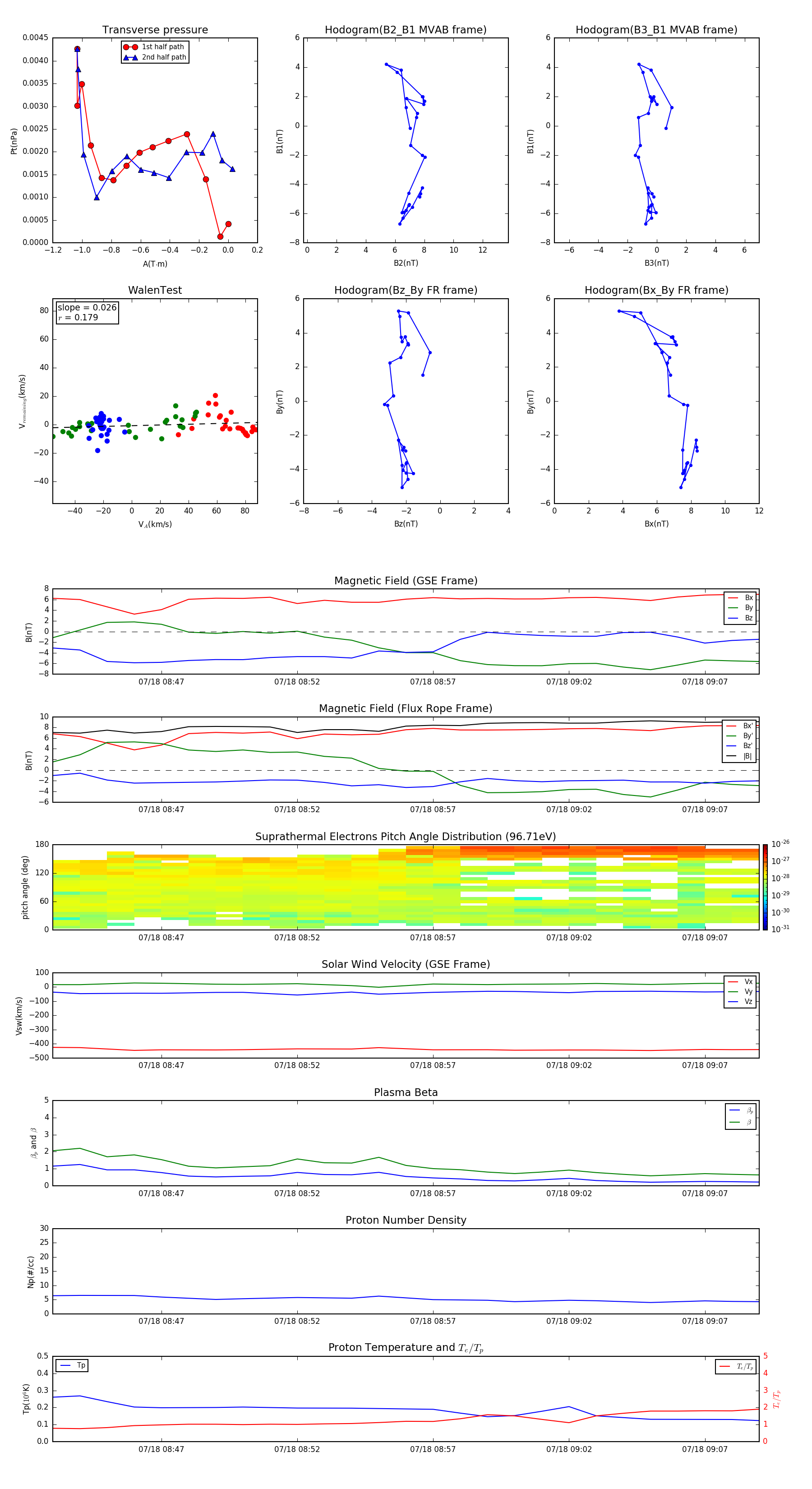This screenshot has height=1489, width=812.
Task: Click the 'Proton Temperature and Te/Tp' title
Action: coord(406,1348)
